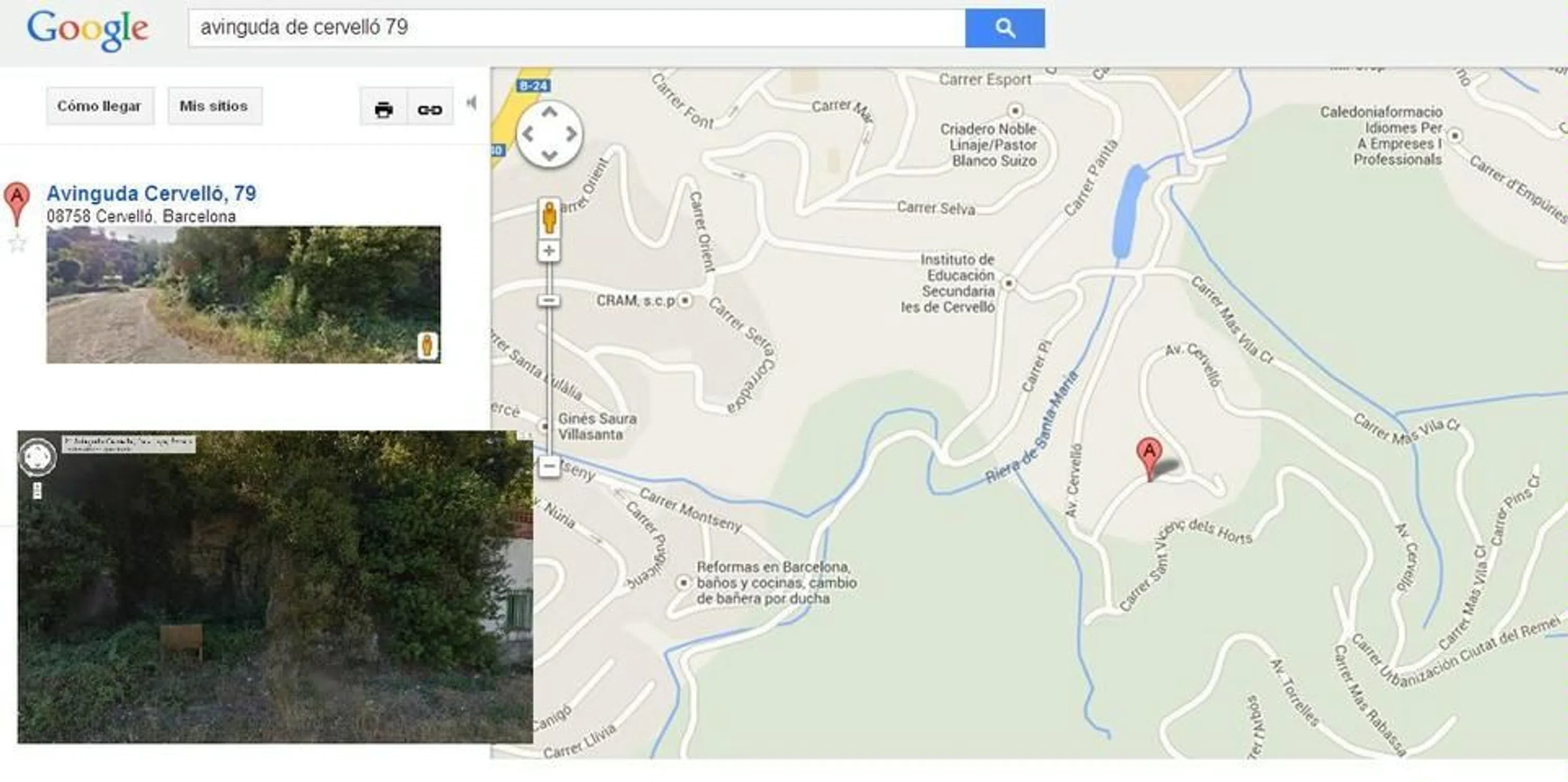Collapse the left side panel arrow
Screen dimensions: 1568x782
(x=471, y=103)
